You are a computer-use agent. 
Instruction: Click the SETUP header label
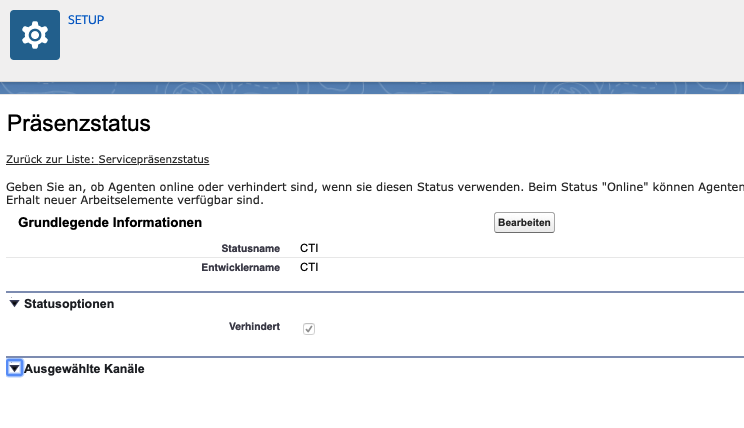(86, 20)
